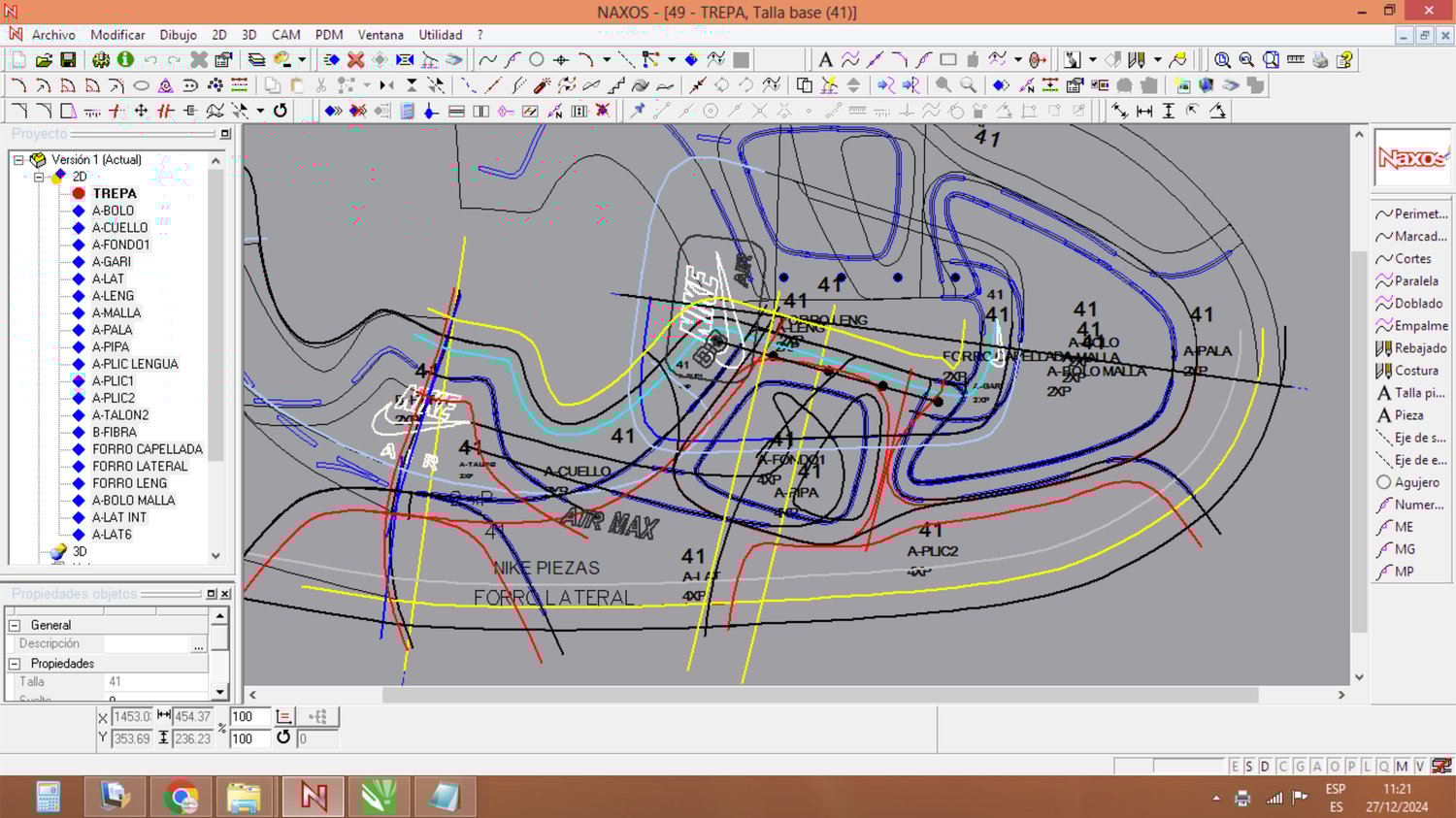The image size is (1456, 818).
Task: Click the Naxos logo in right panel
Action: click(x=1412, y=156)
